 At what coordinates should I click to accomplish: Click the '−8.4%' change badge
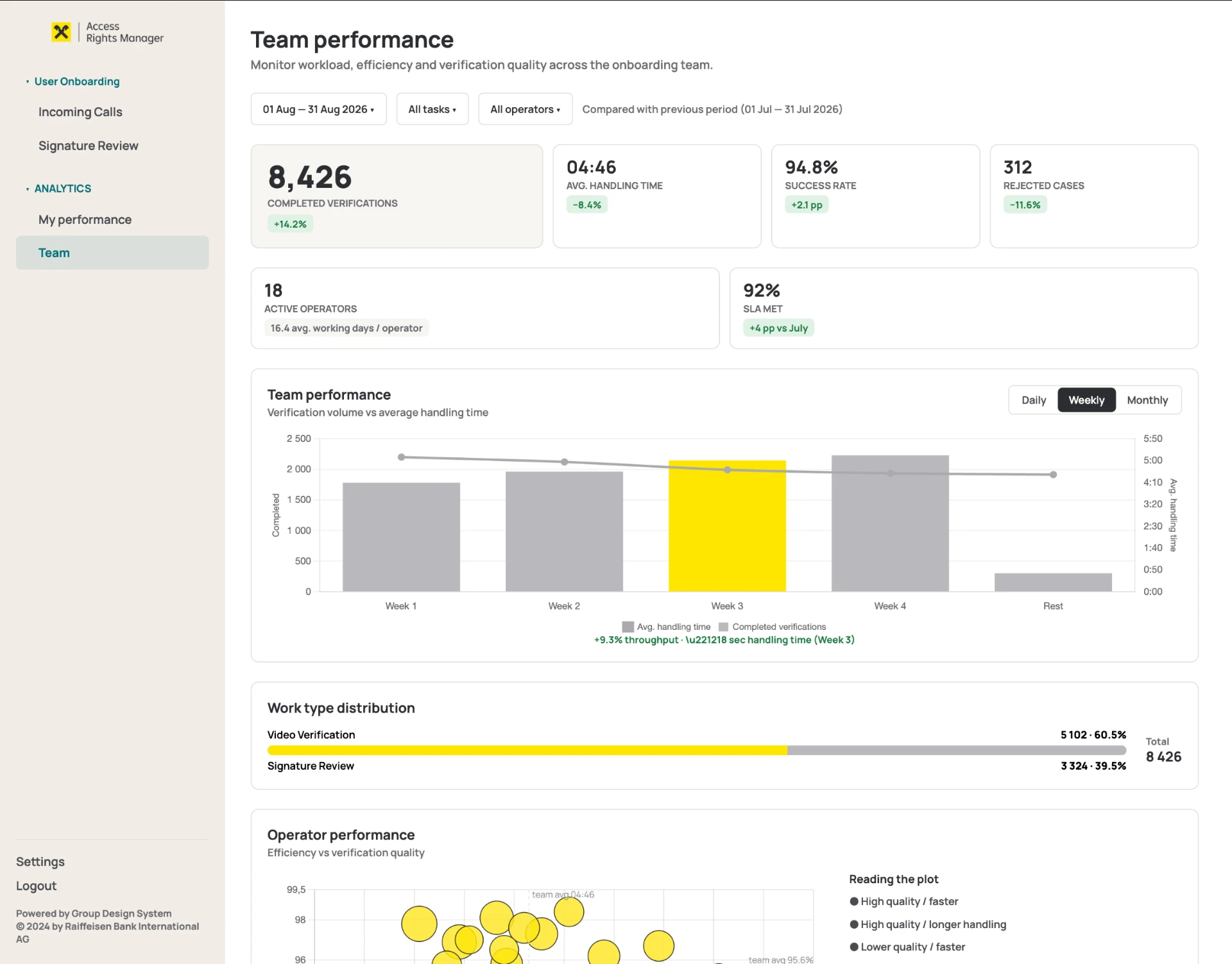tap(586, 205)
